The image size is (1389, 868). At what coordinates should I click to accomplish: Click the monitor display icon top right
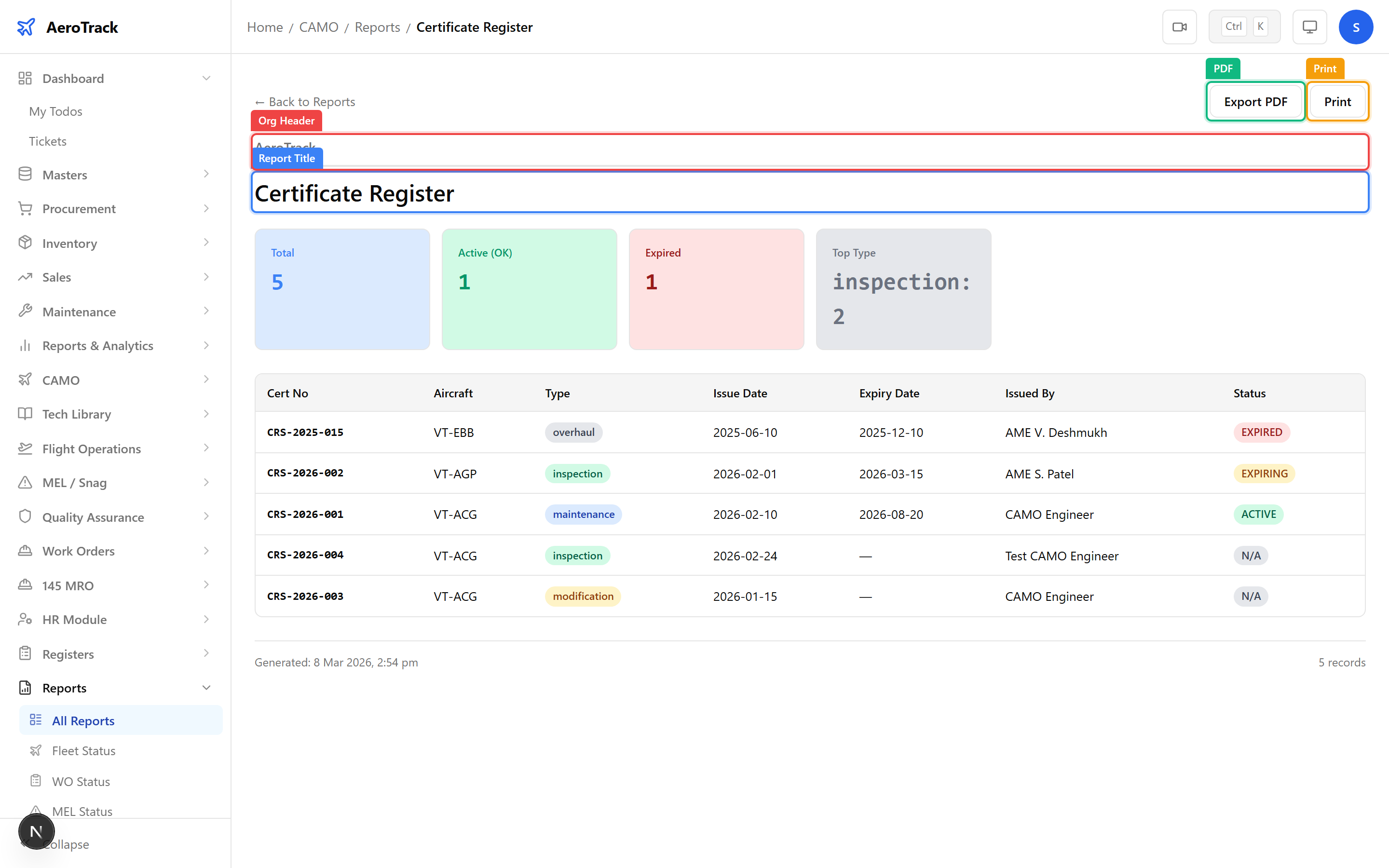click(1309, 27)
